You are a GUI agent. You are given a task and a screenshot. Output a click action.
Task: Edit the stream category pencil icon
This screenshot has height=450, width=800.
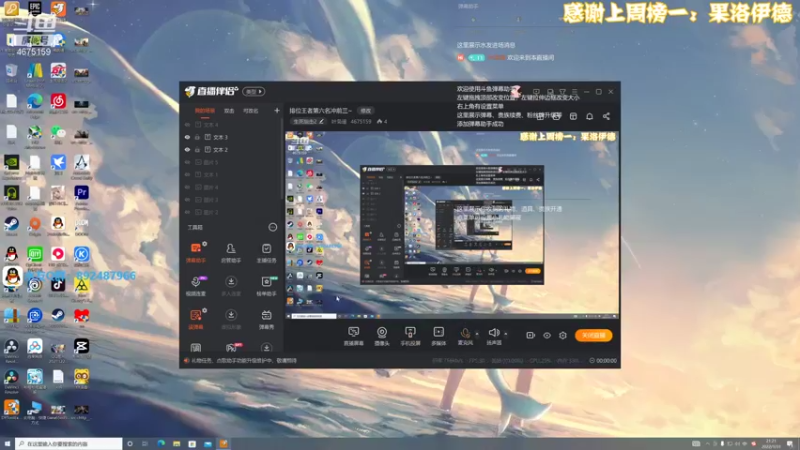[x=321, y=121]
